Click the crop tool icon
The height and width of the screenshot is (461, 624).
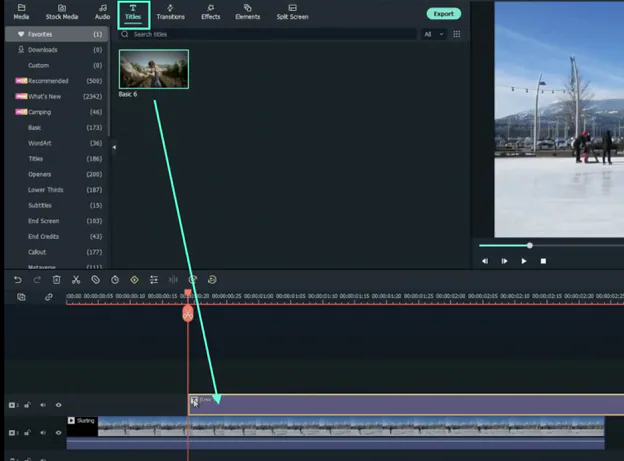pyautogui.click(x=96, y=280)
